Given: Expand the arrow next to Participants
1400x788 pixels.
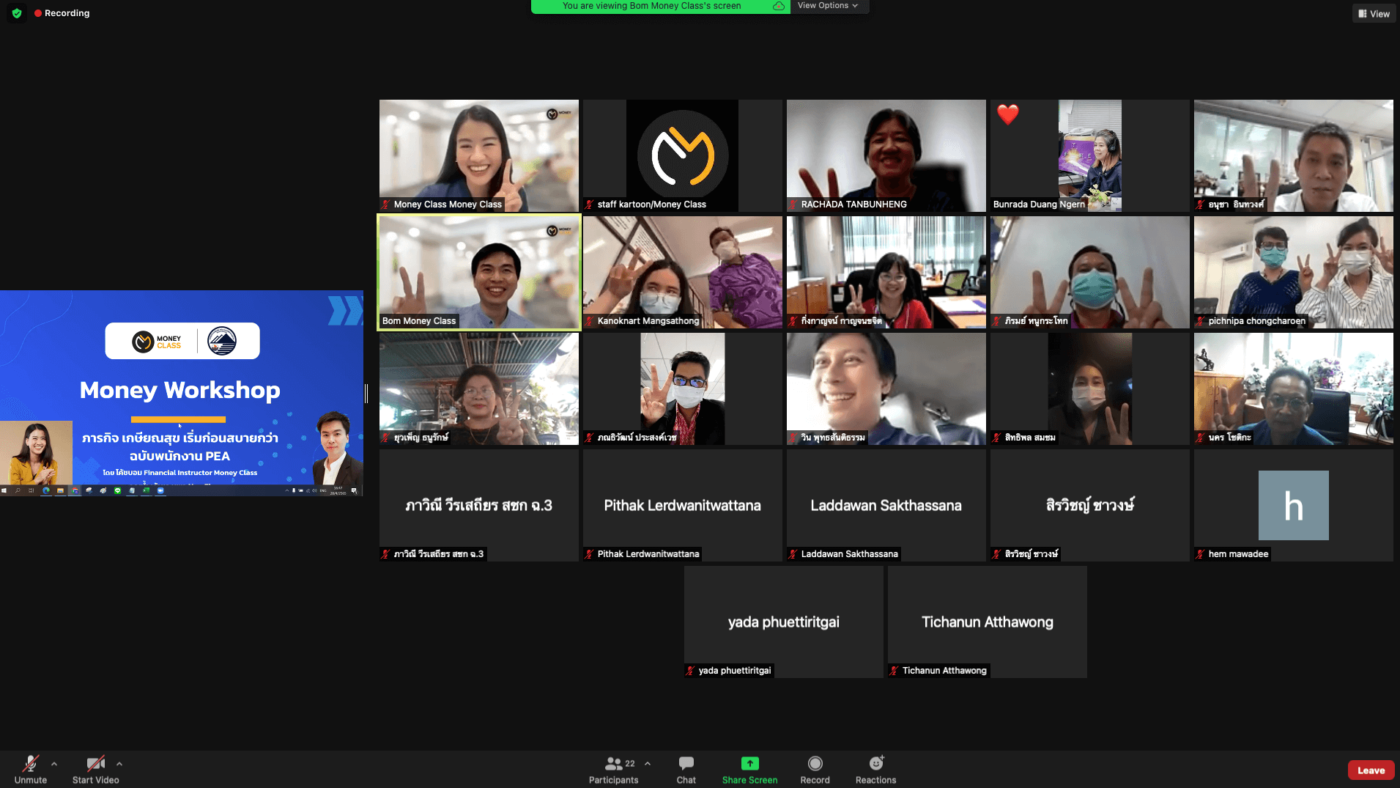Looking at the screenshot, I should 647,763.
